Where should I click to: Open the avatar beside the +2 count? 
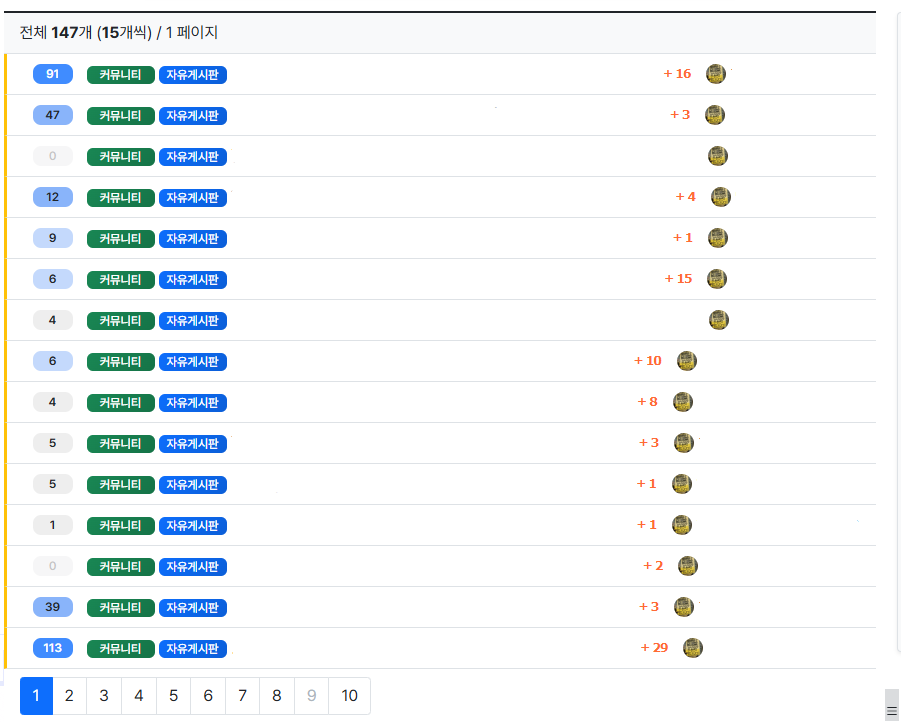[687, 566]
